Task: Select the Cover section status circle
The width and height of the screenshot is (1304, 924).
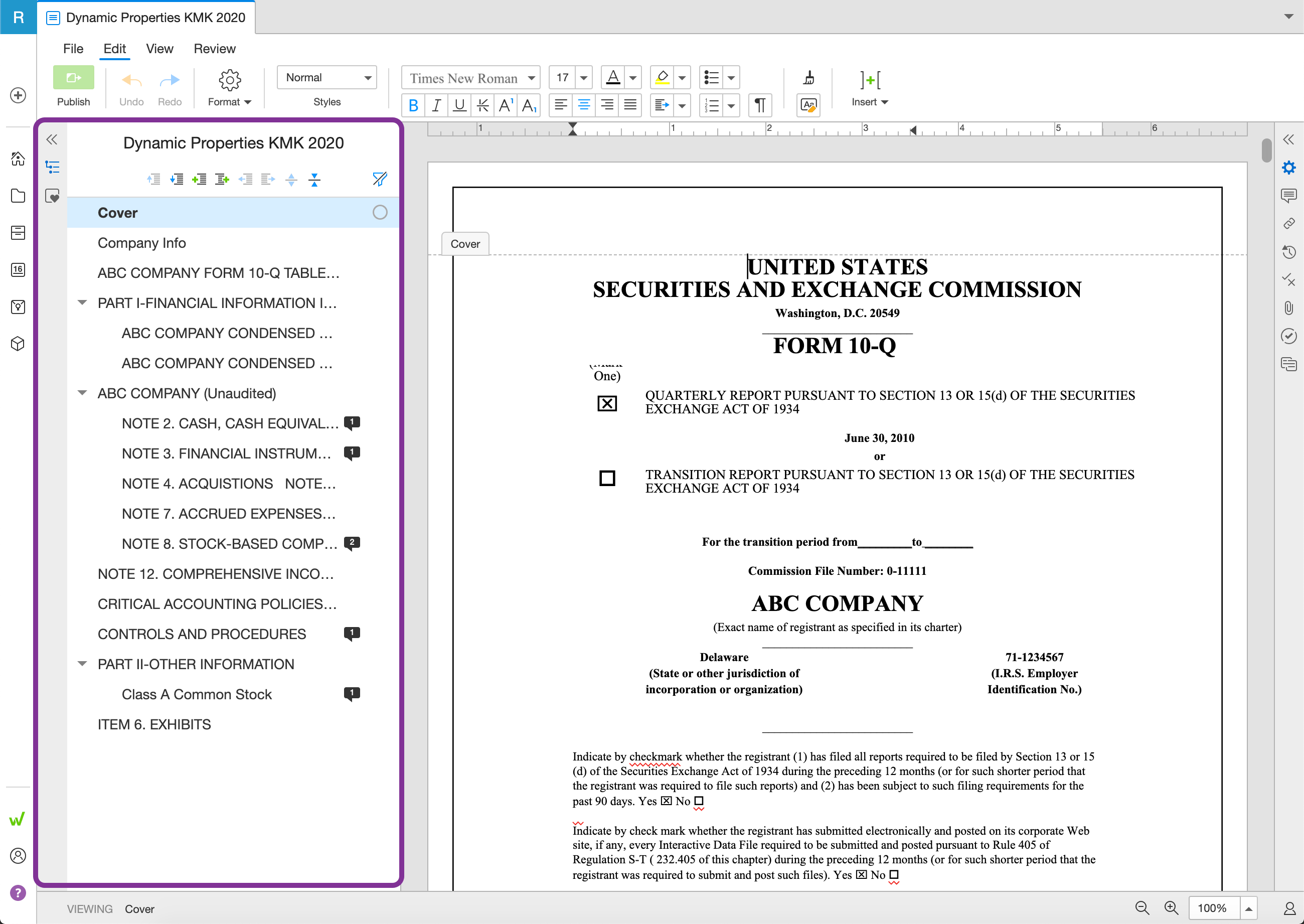Action: pyautogui.click(x=380, y=212)
